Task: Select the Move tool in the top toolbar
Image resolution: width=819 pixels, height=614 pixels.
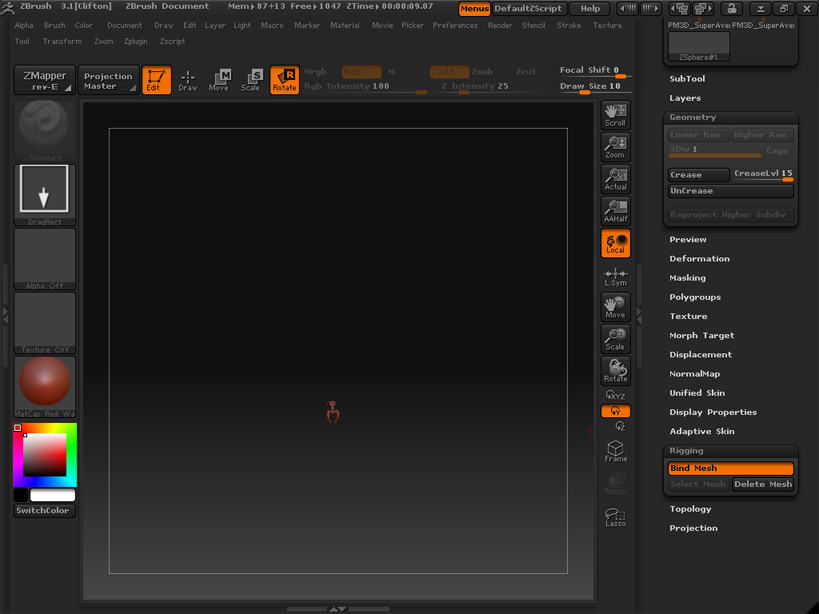Action: [x=219, y=80]
